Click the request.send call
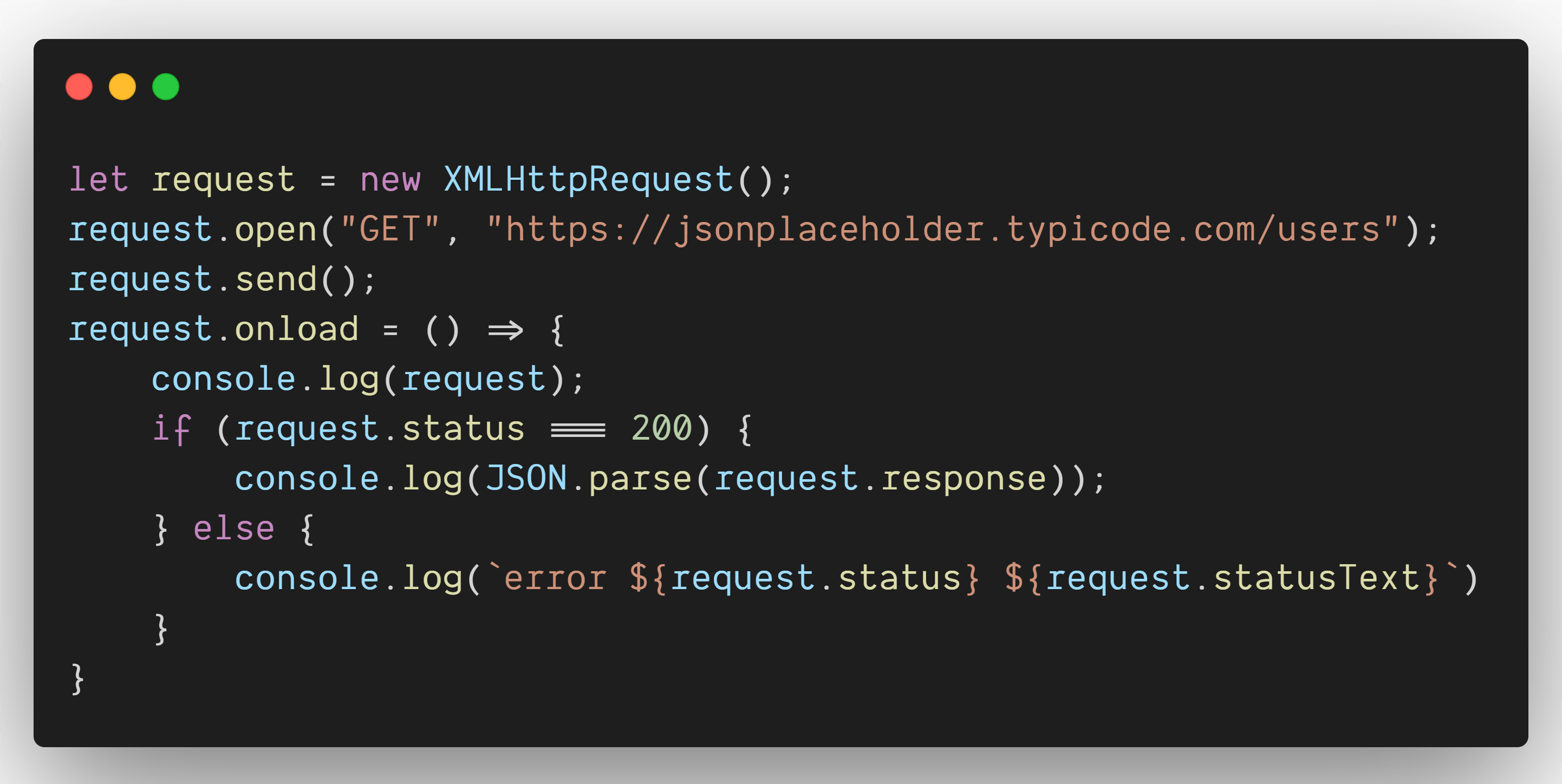 pos(222,279)
